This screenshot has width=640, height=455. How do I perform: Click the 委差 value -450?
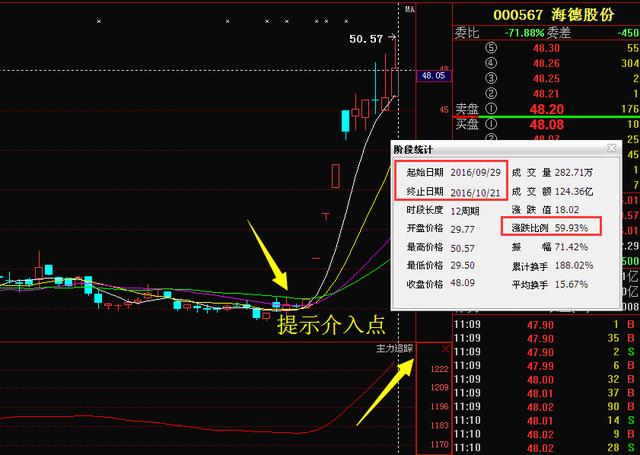(x=629, y=33)
